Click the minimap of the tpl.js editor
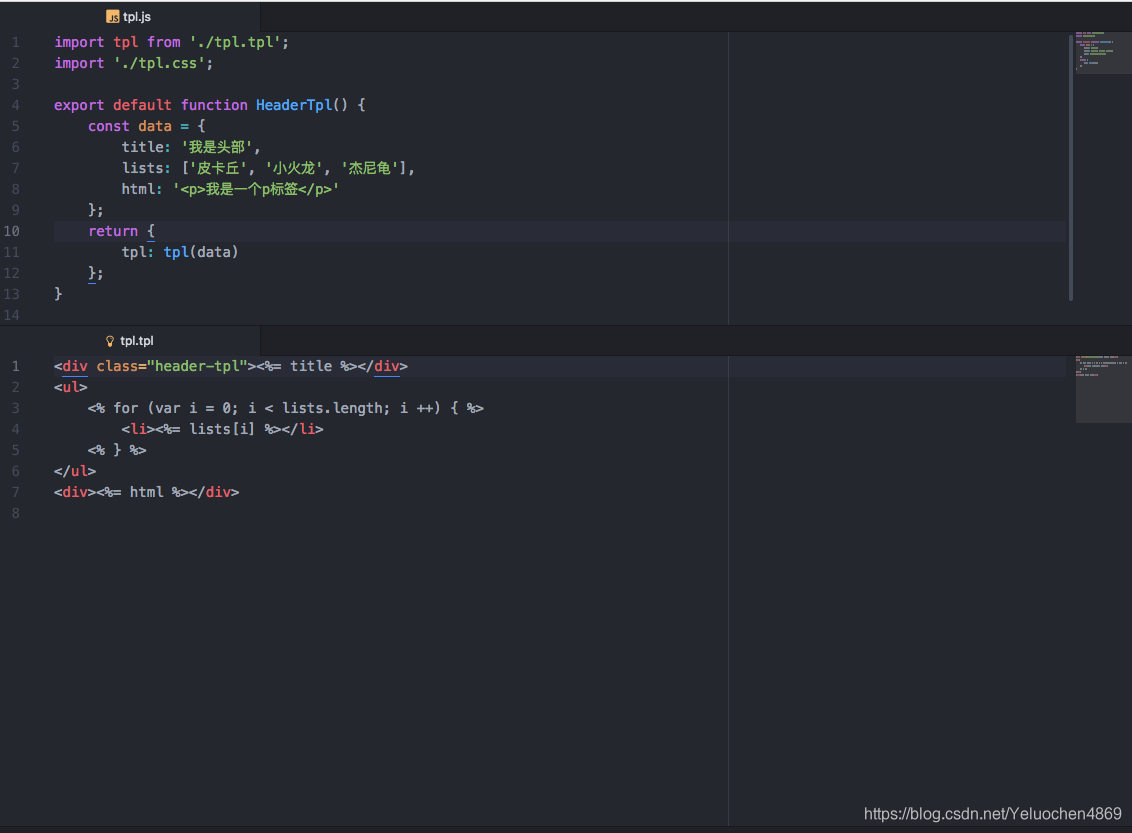Screen dimensions: 1132x833 click(1102, 53)
